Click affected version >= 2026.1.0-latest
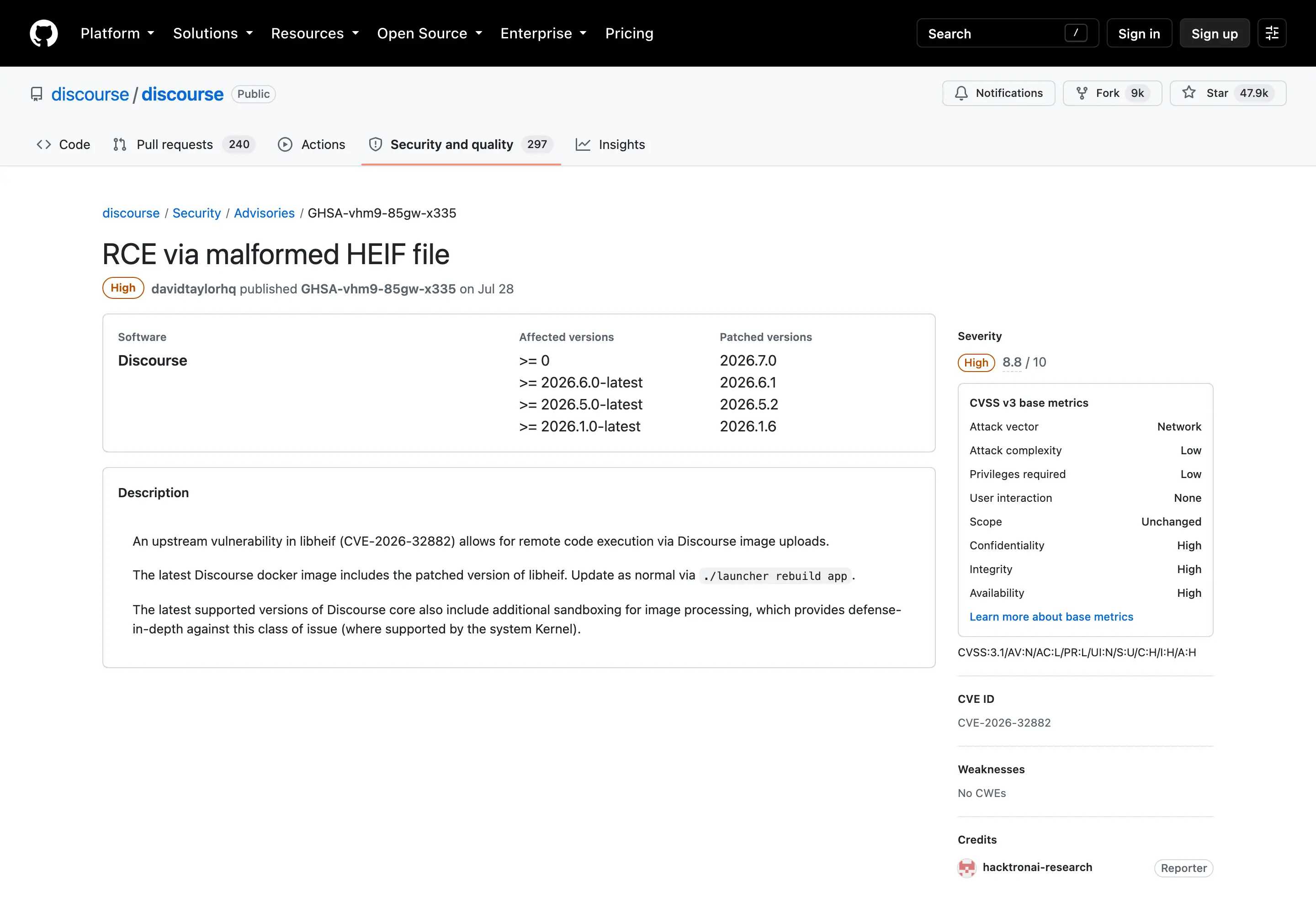1316x914 pixels. (579, 426)
